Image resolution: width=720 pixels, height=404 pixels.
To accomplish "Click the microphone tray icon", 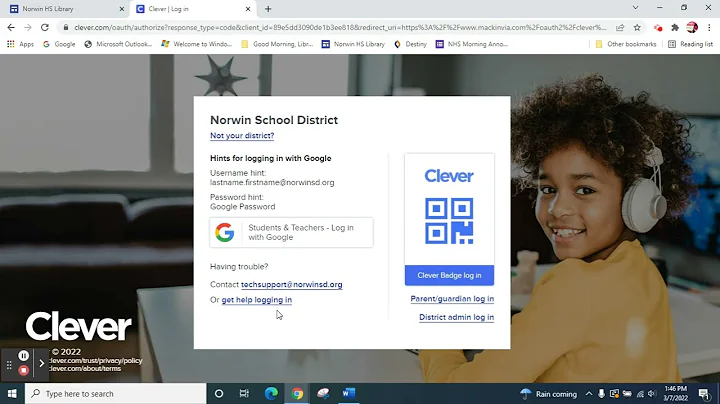I will pyautogui.click(x=601, y=394).
